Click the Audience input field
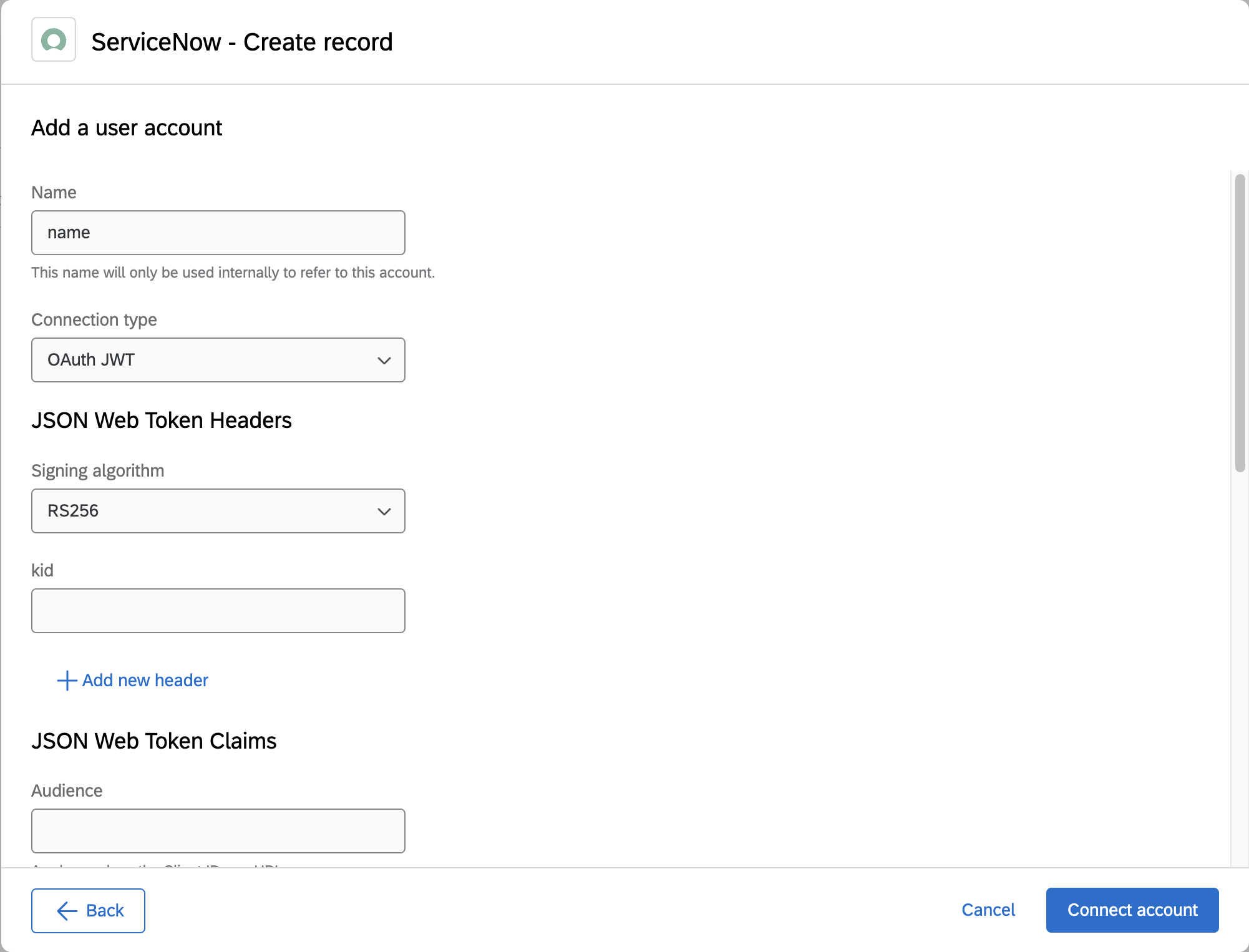 [218, 831]
